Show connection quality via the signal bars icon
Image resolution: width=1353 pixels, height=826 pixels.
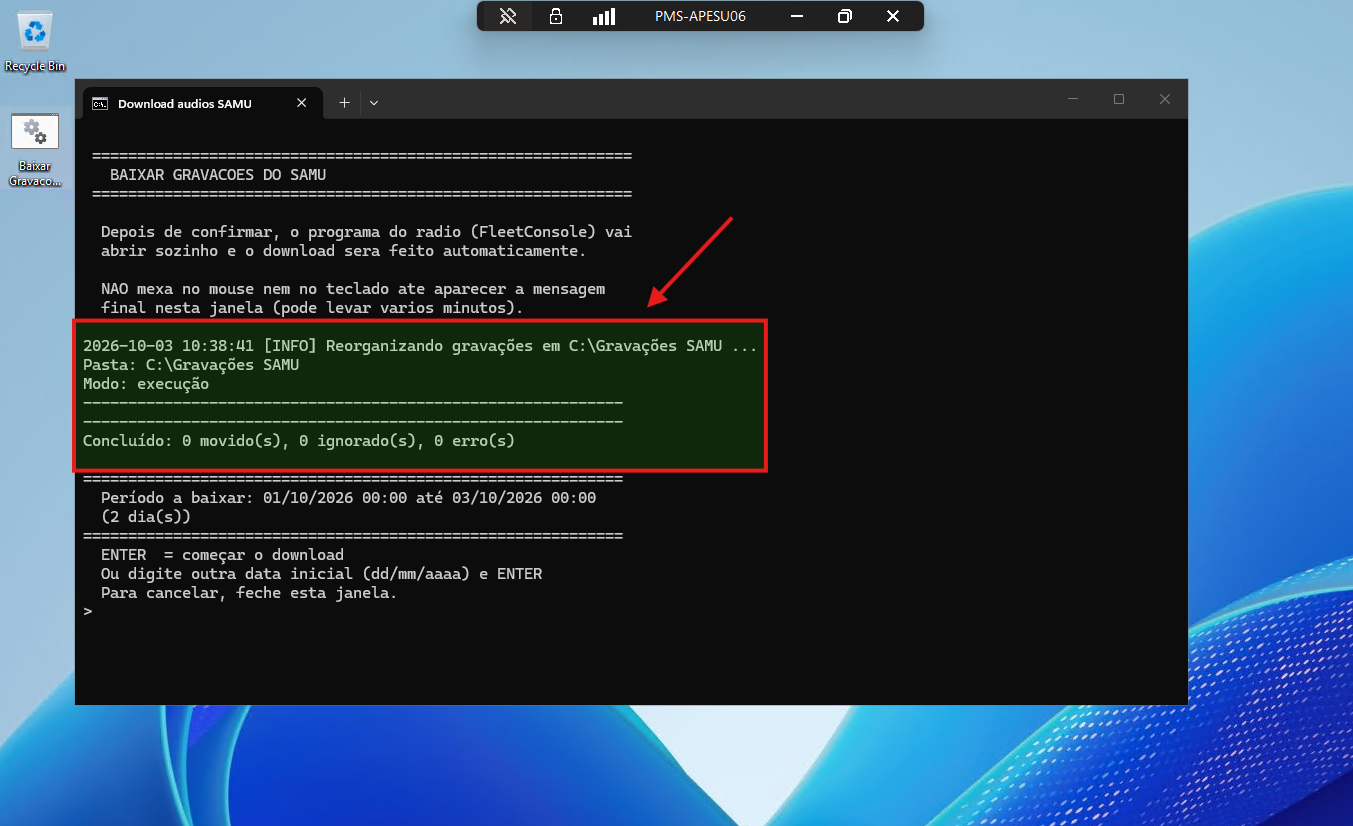point(604,16)
